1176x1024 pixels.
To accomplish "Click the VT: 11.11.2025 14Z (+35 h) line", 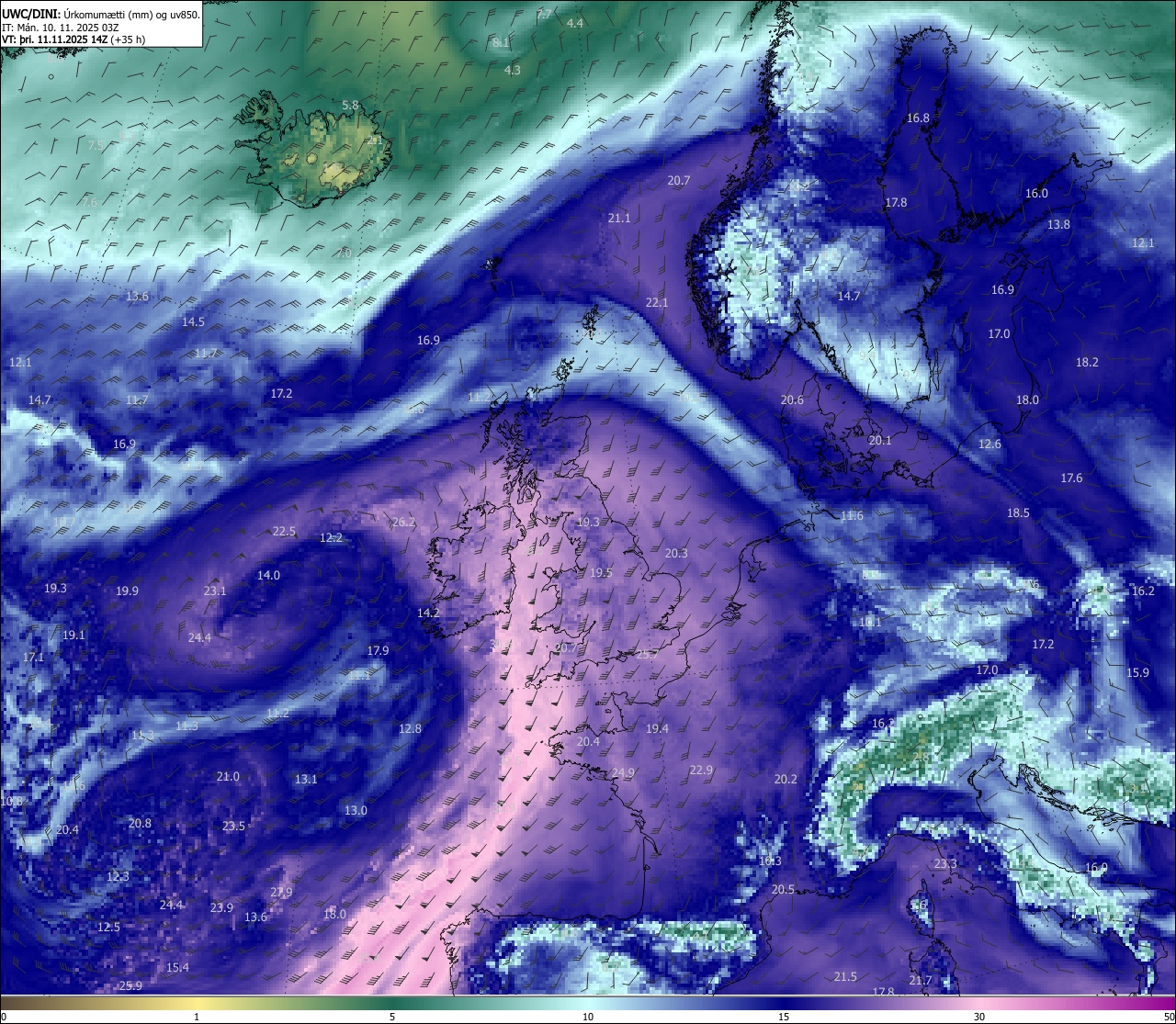I will (73, 39).
